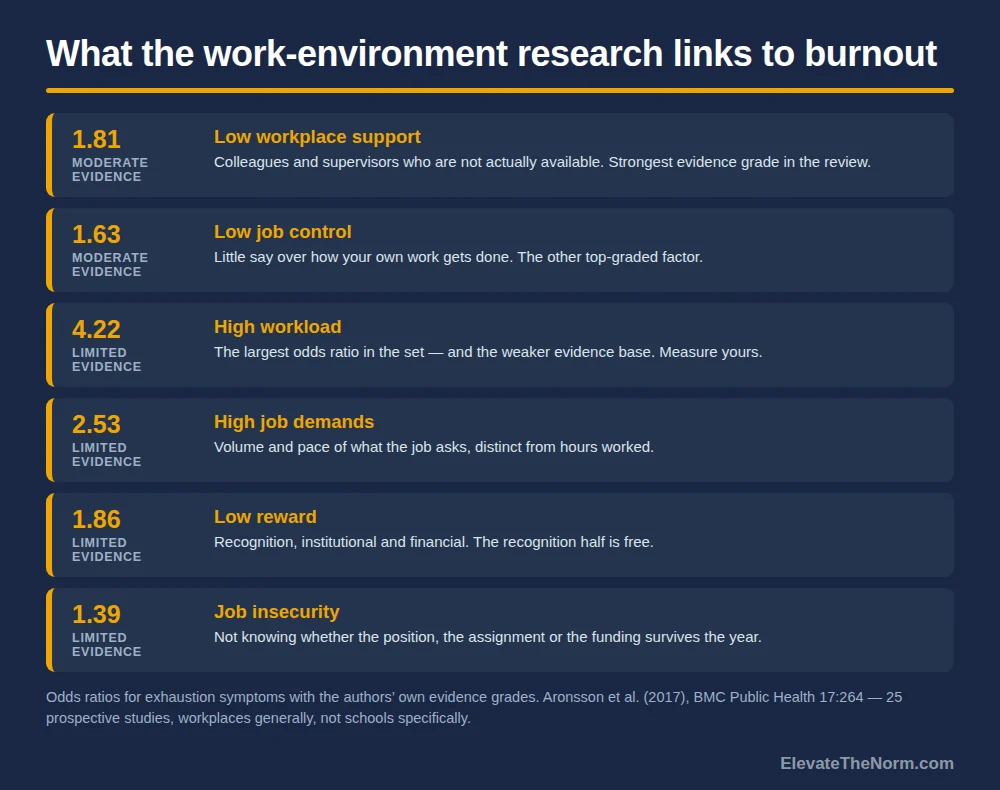Select the odds ratio value 1.86
Image resolution: width=1000 pixels, height=790 pixels.
coord(96,520)
